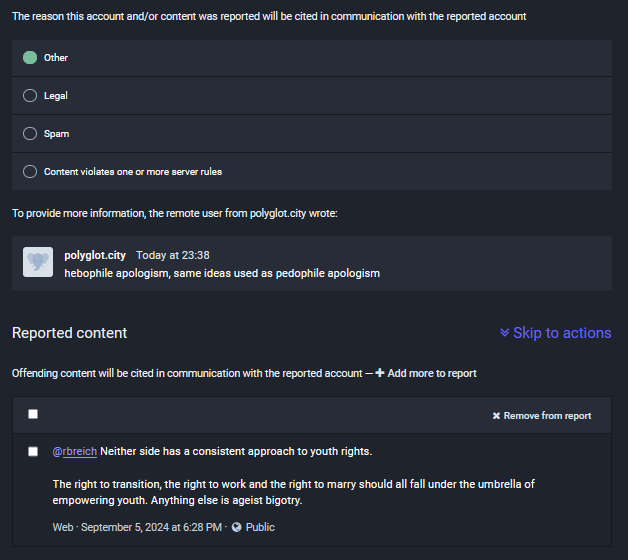
Task: Open the September 5, 2024 post timestamp
Action: point(151,527)
